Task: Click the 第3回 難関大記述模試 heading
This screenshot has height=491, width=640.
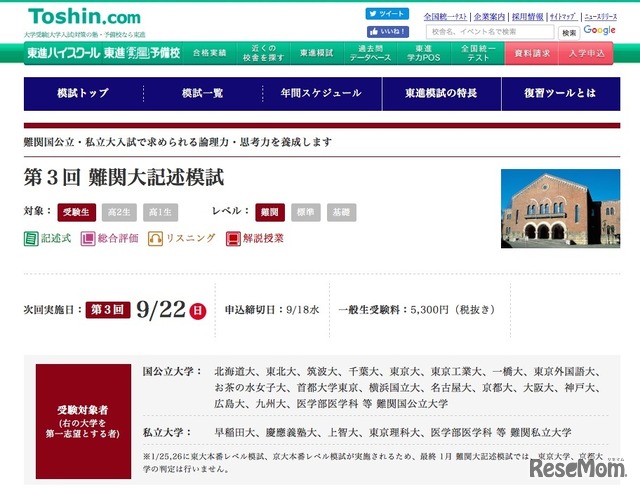Action: pos(124,178)
